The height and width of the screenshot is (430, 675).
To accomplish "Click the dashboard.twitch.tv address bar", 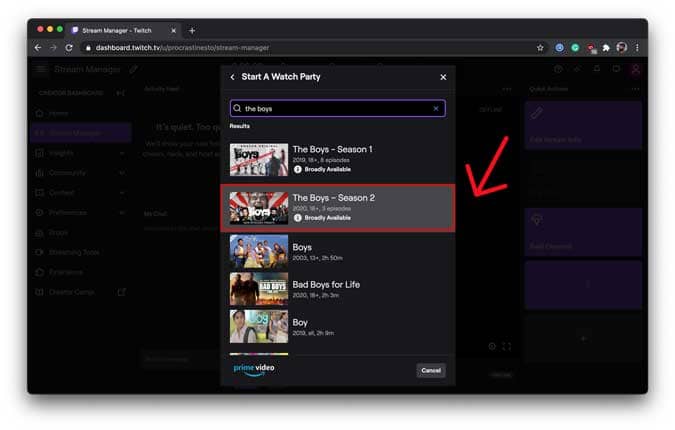I will click(x=310, y=48).
